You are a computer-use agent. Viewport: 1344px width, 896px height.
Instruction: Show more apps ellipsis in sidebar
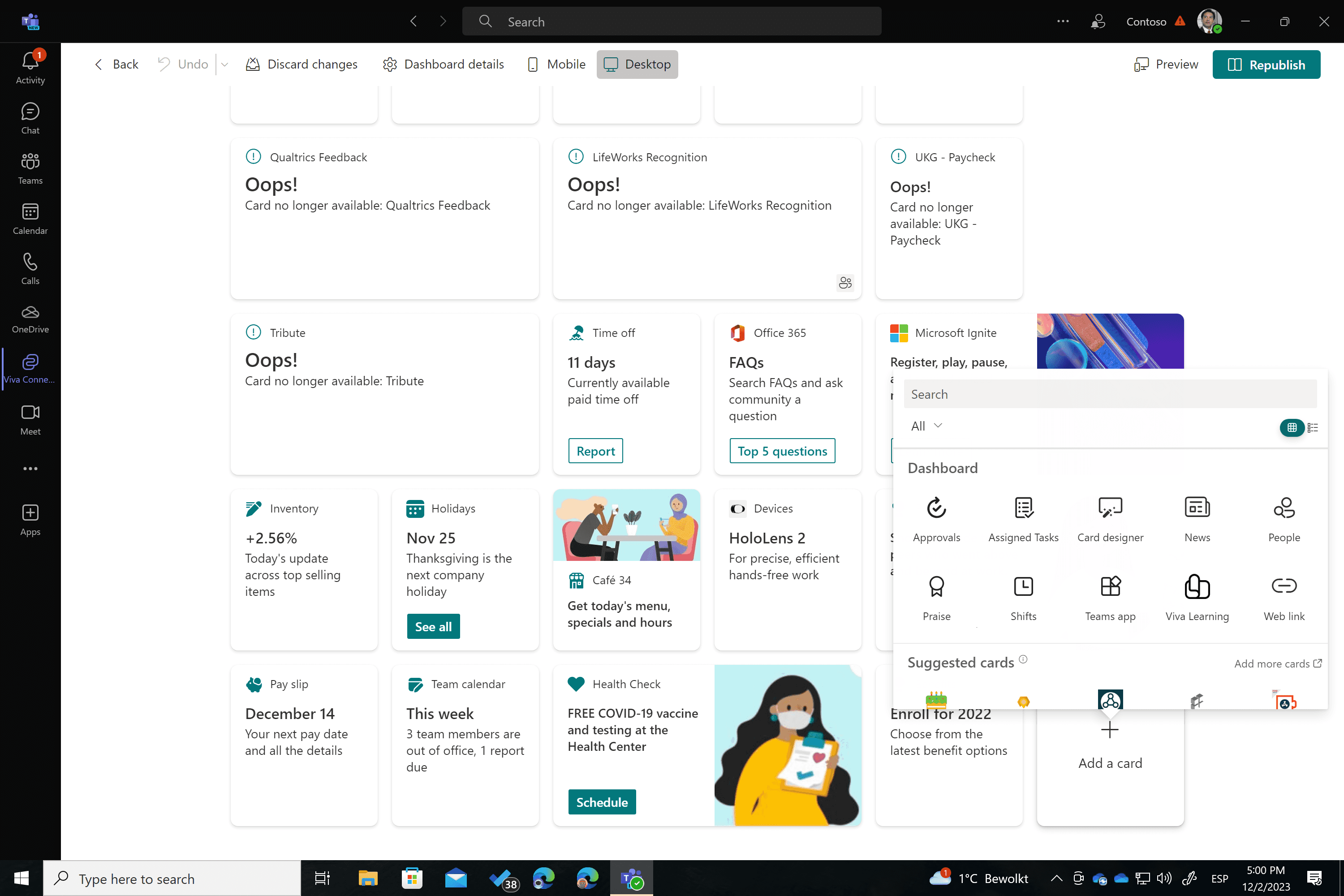tap(30, 469)
